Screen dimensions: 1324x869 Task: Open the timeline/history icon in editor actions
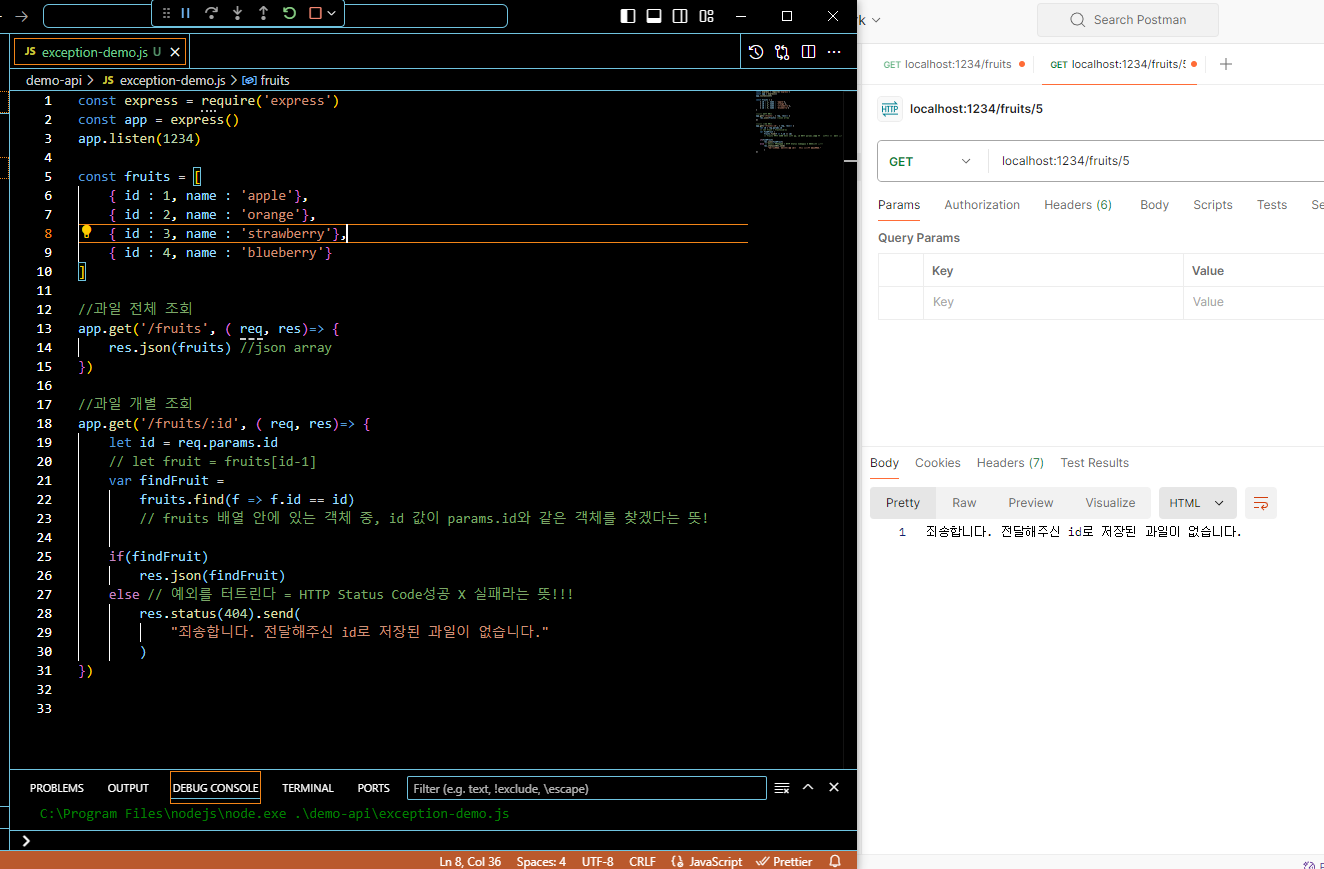[x=756, y=52]
